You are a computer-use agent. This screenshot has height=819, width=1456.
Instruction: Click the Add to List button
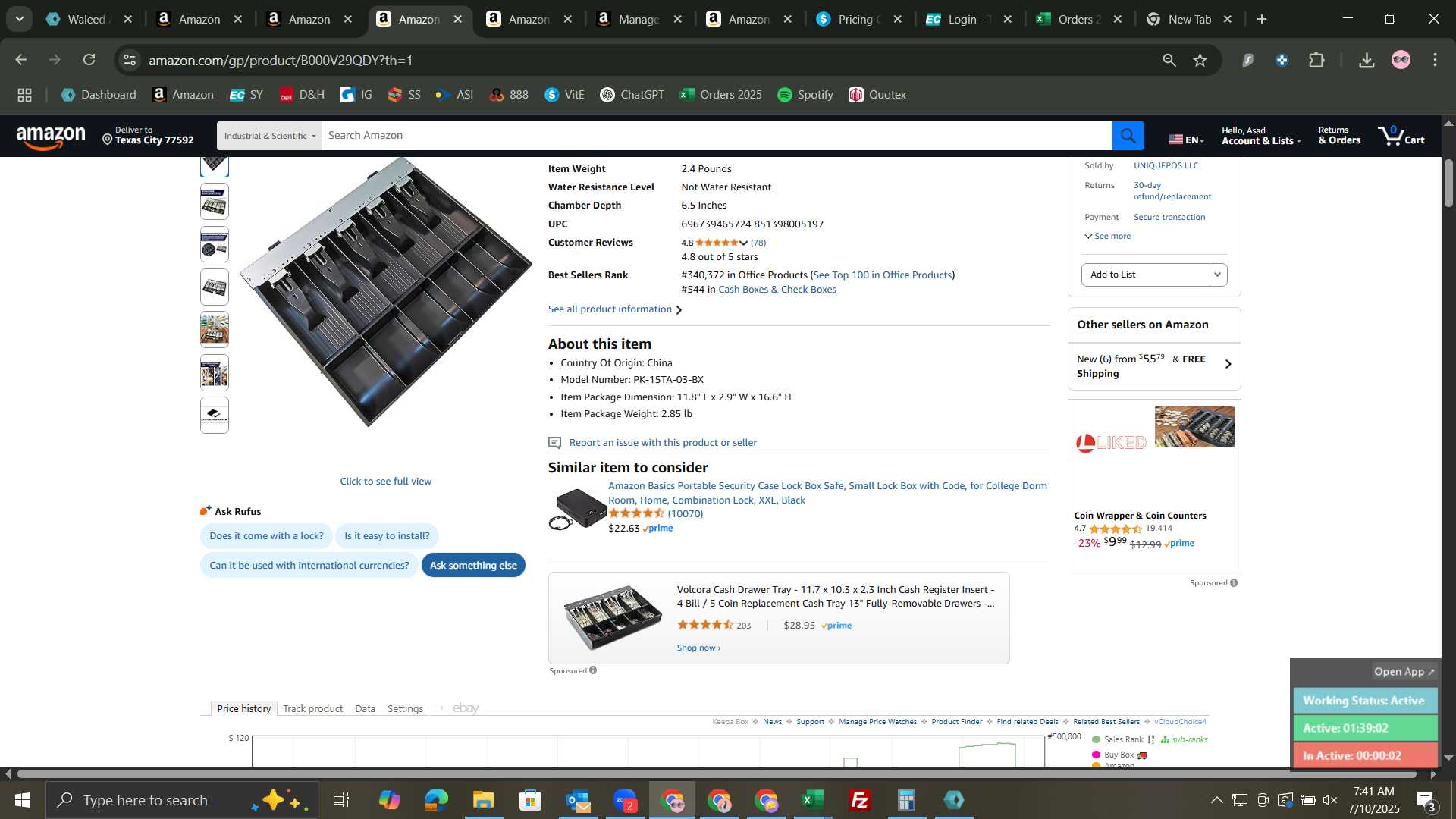pos(1145,275)
